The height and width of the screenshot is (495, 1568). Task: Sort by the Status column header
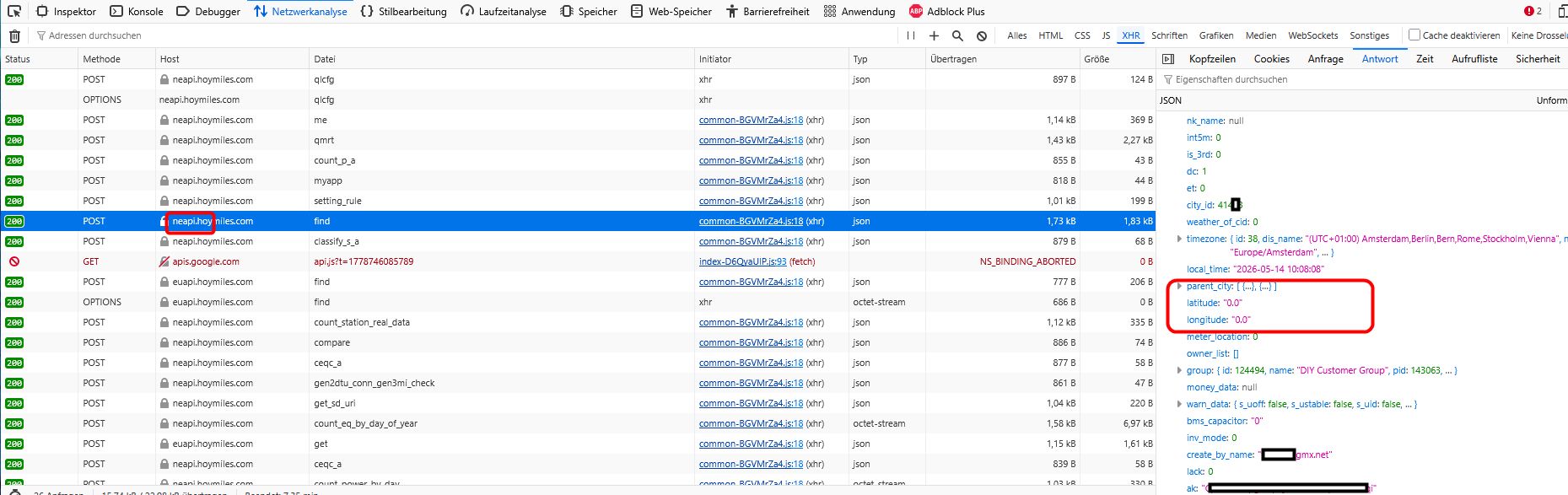(38, 59)
